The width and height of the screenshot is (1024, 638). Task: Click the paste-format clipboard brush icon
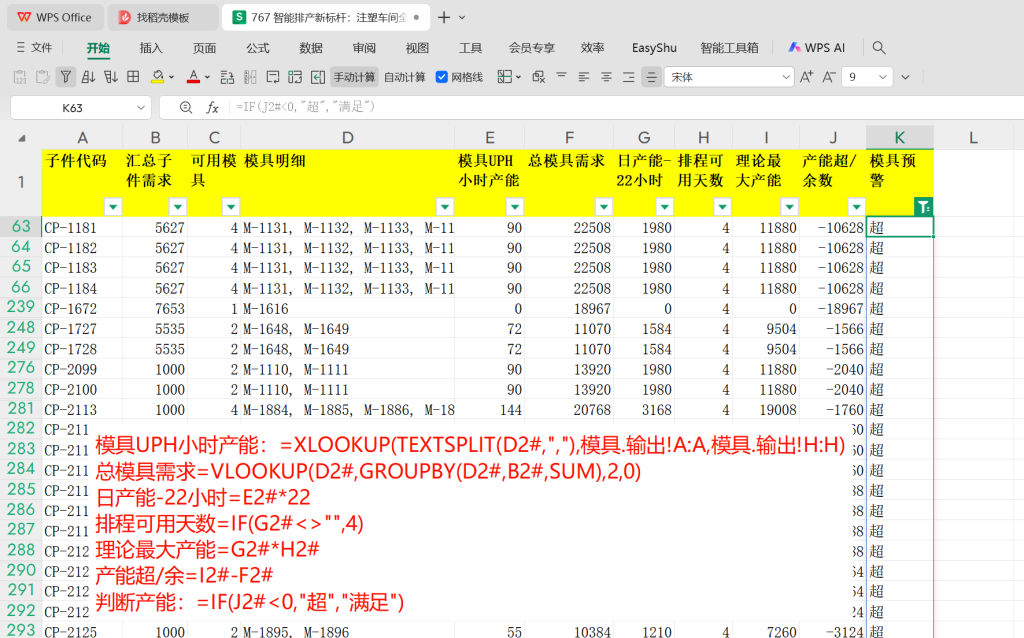[x=43, y=77]
